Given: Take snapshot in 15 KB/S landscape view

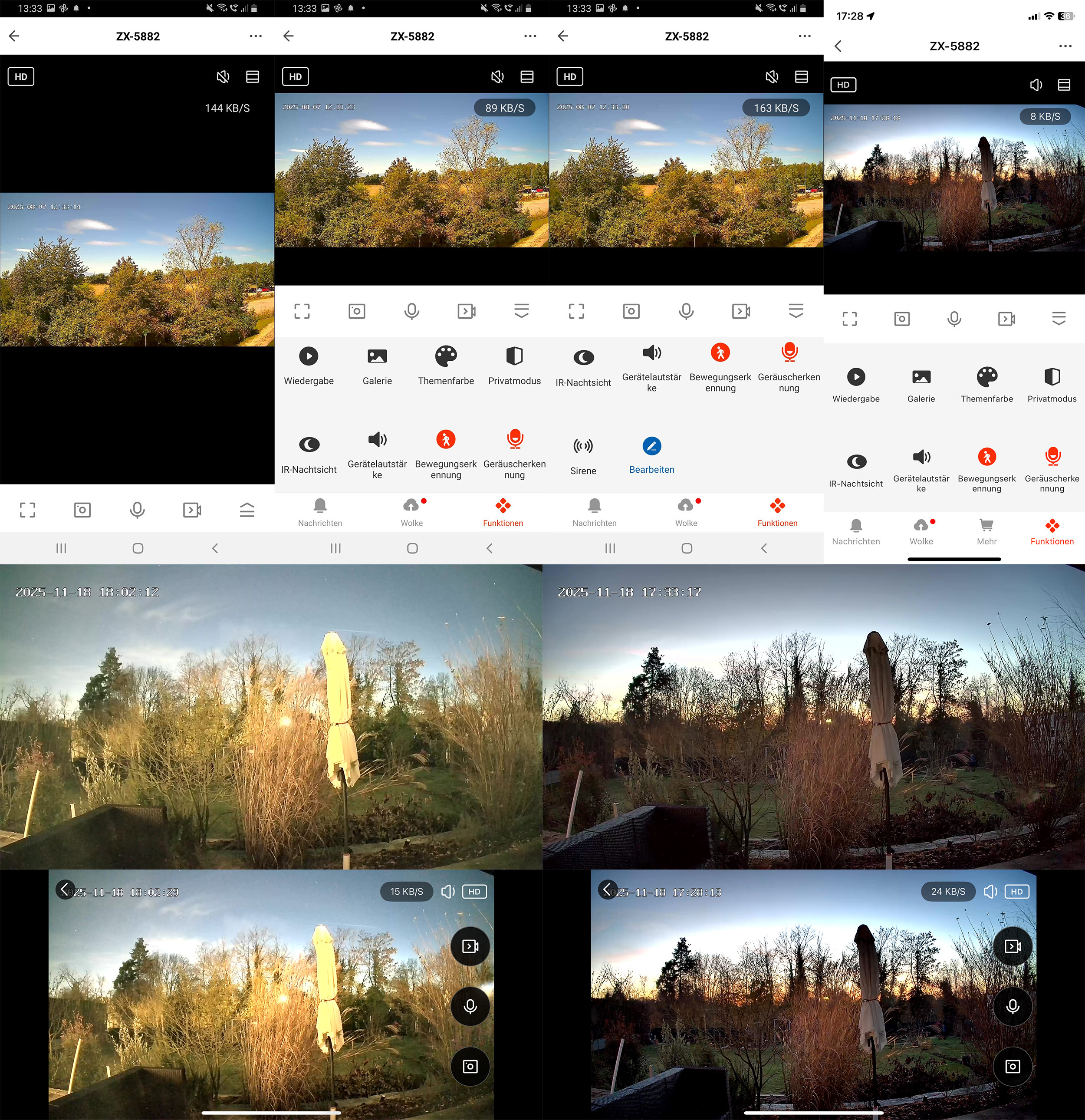Looking at the screenshot, I should (x=470, y=1066).
